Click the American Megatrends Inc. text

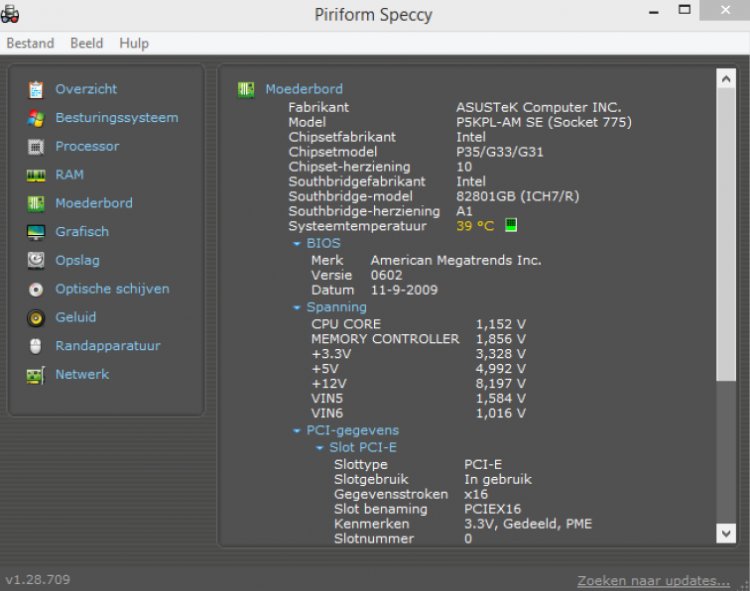click(456, 260)
